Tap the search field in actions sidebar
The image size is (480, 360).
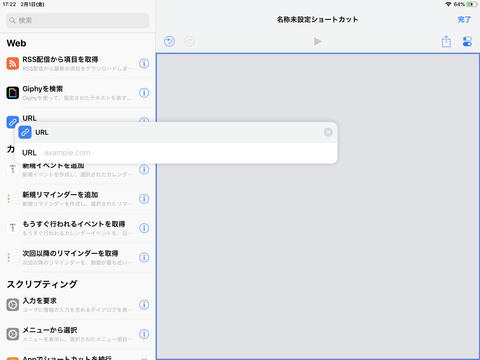pyautogui.click(x=77, y=21)
